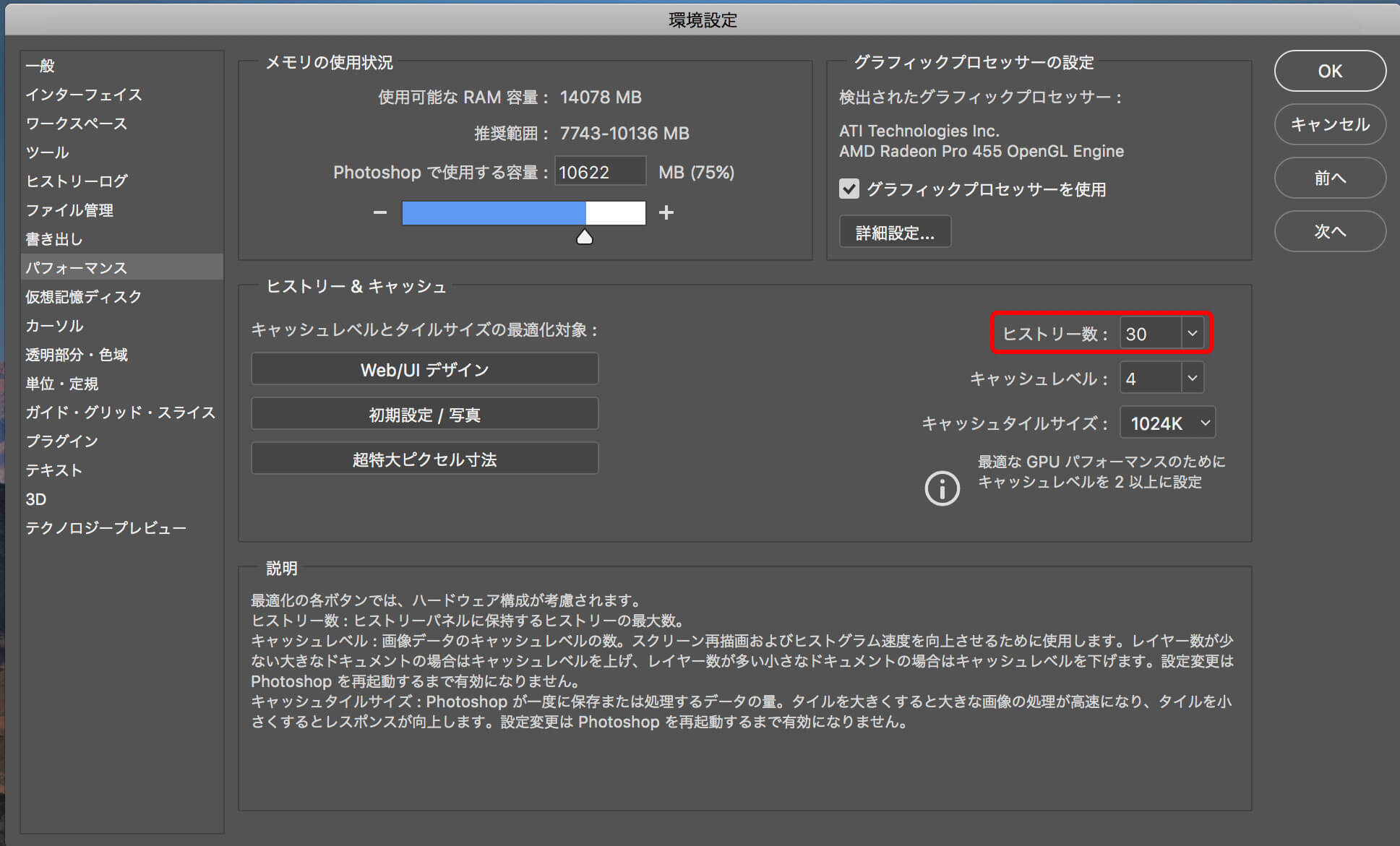Image resolution: width=1400 pixels, height=846 pixels.
Task: Click the ヒストリー数 value field
Action: pos(1151,334)
